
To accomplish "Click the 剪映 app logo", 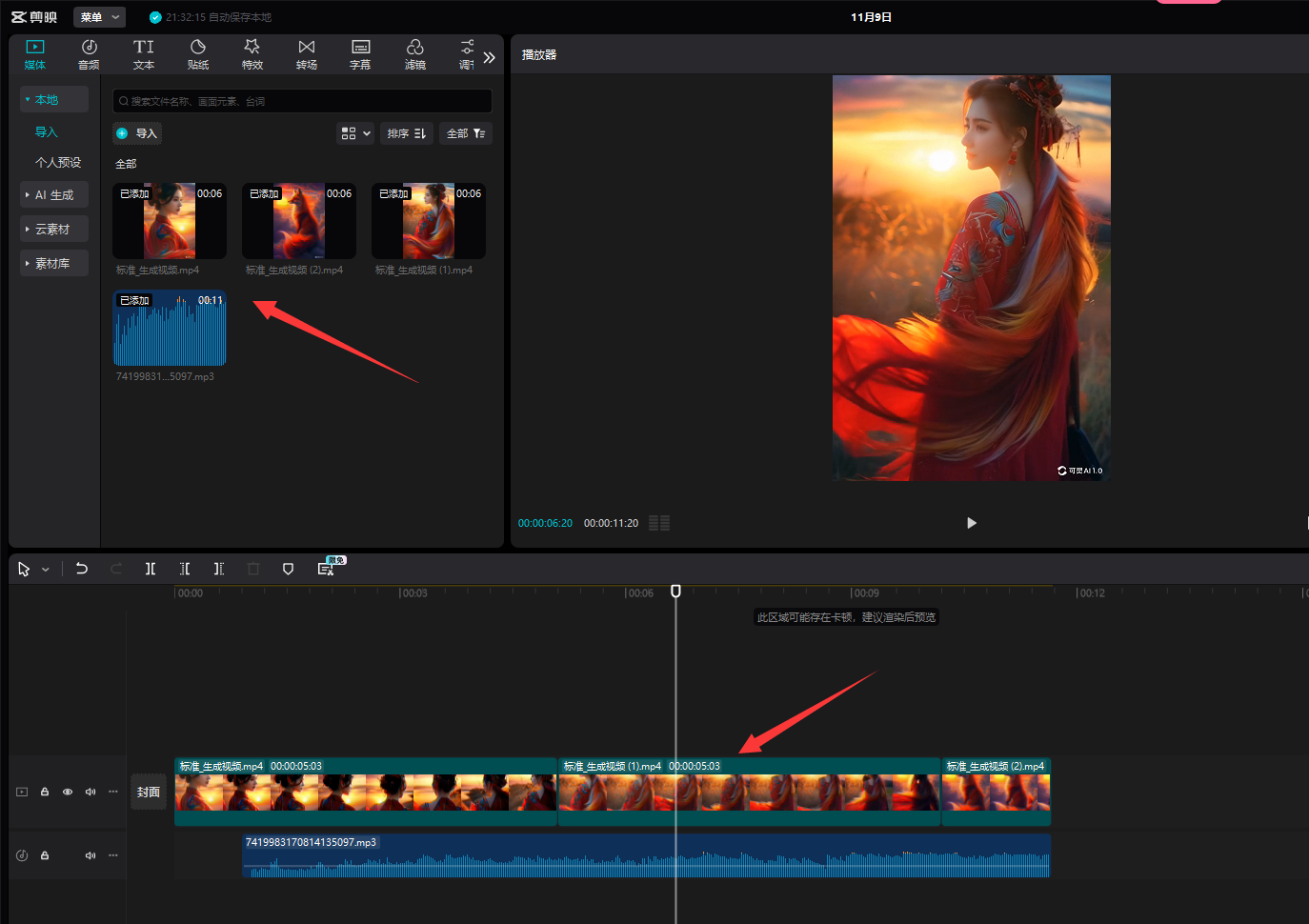I will (x=34, y=17).
